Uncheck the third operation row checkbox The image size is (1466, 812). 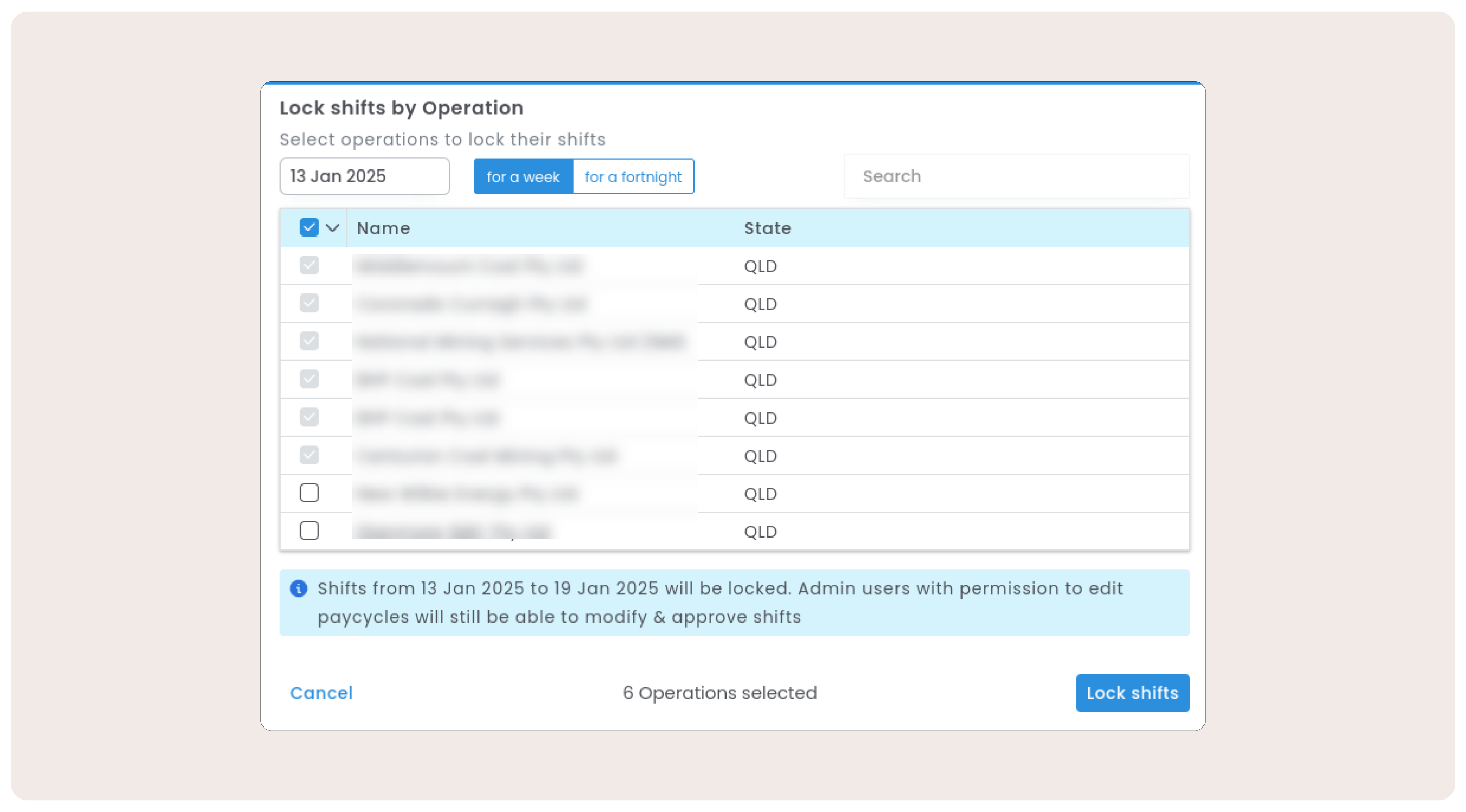click(309, 341)
